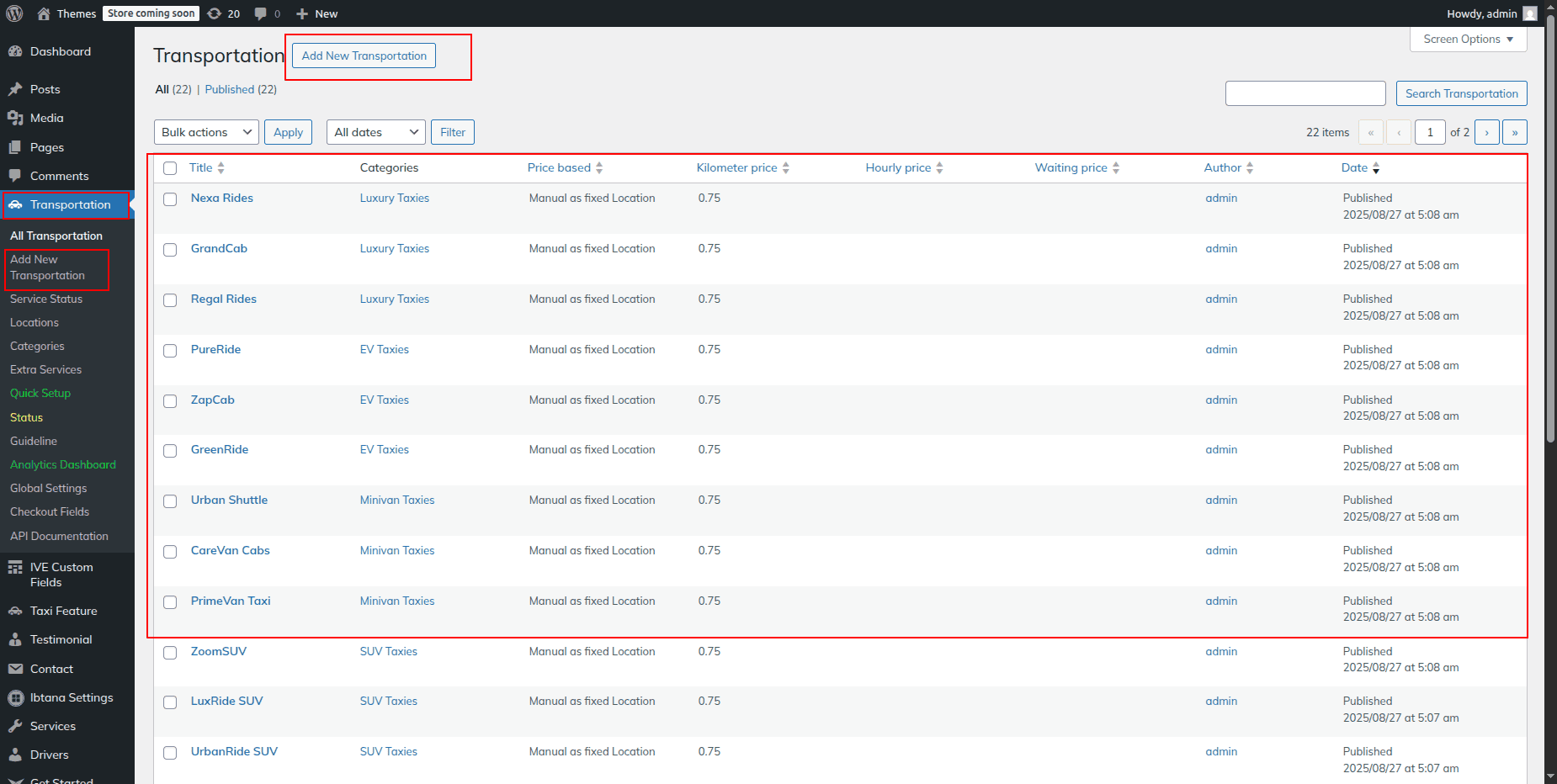1557x784 pixels.
Task: Tick the checkbox for Nexa Rides
Action: pyautogui.click(x=170, y=199)
